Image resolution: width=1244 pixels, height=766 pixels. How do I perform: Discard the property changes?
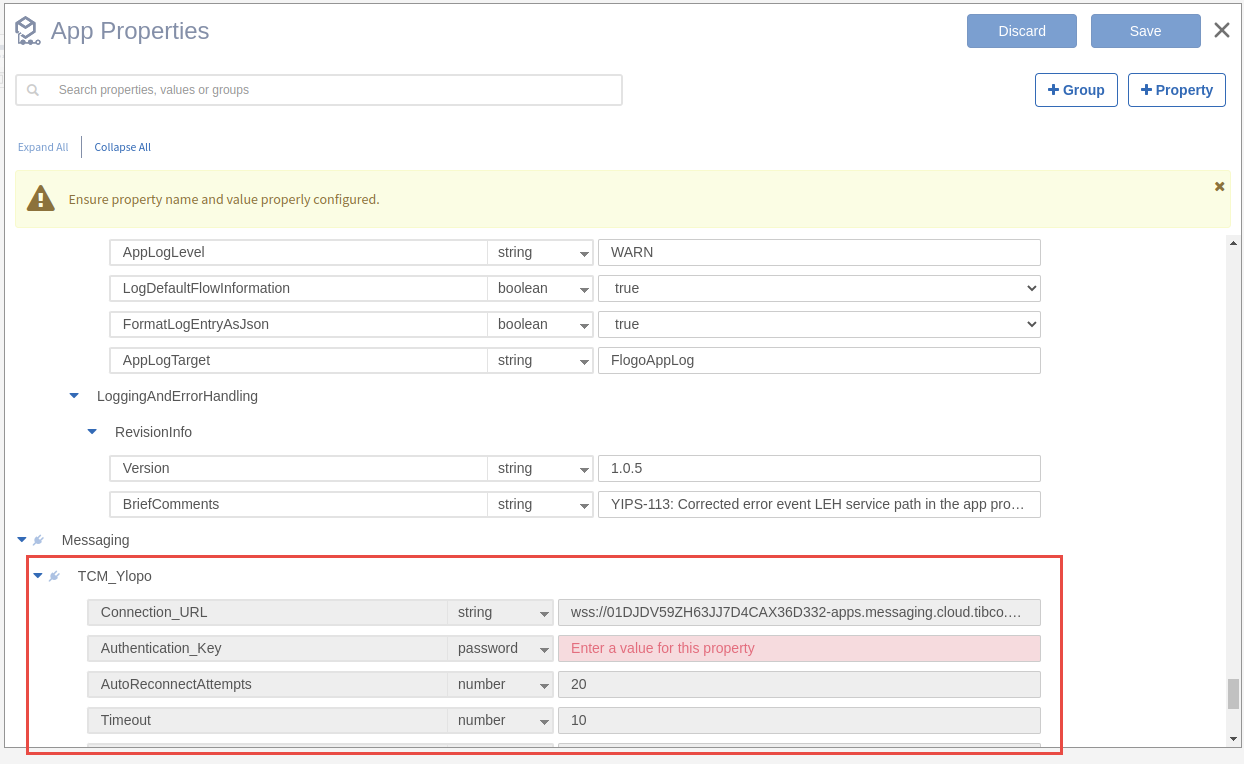click(x=1022, y=31)
